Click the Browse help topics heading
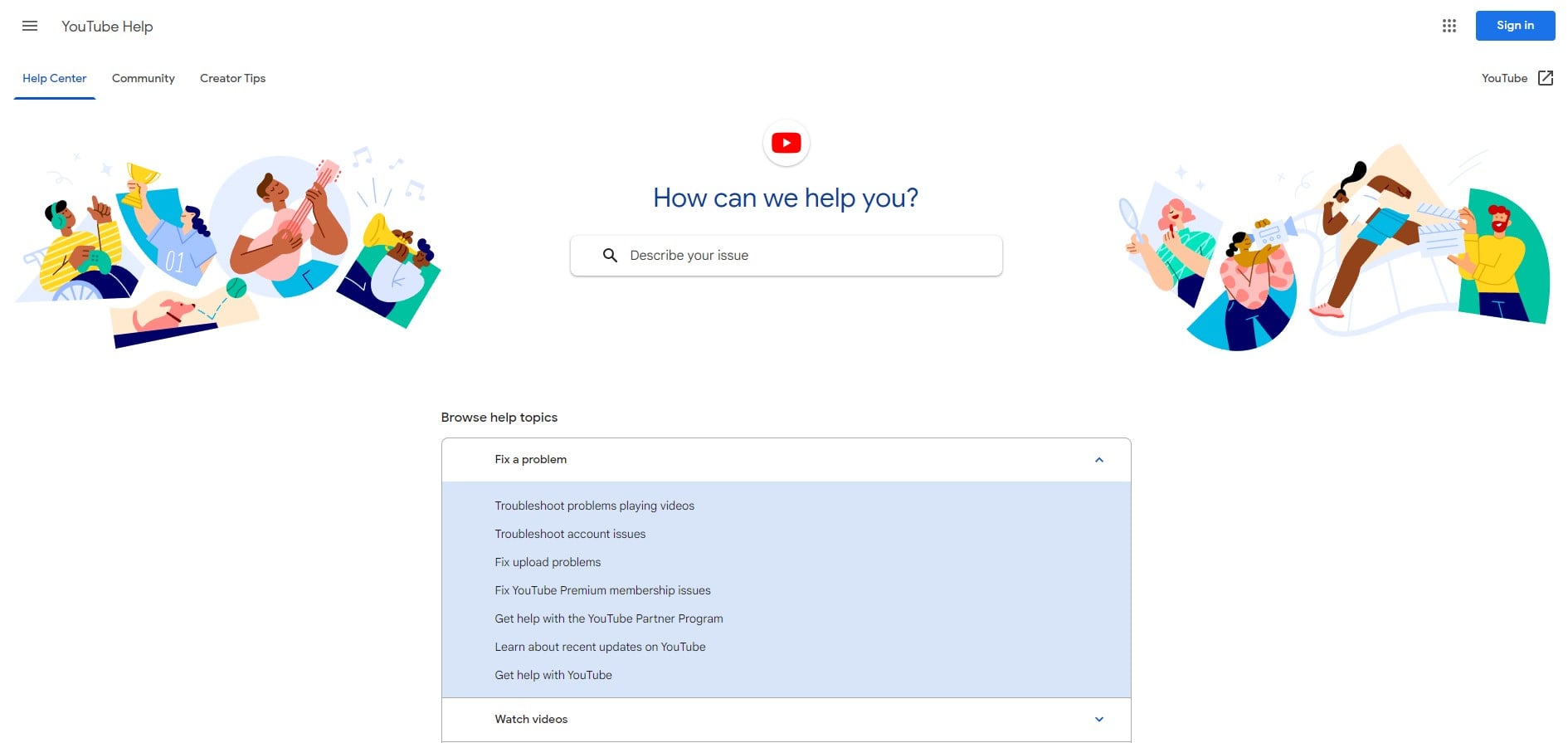Viewport: 1568px width, 743px height. tap(499, 418)
